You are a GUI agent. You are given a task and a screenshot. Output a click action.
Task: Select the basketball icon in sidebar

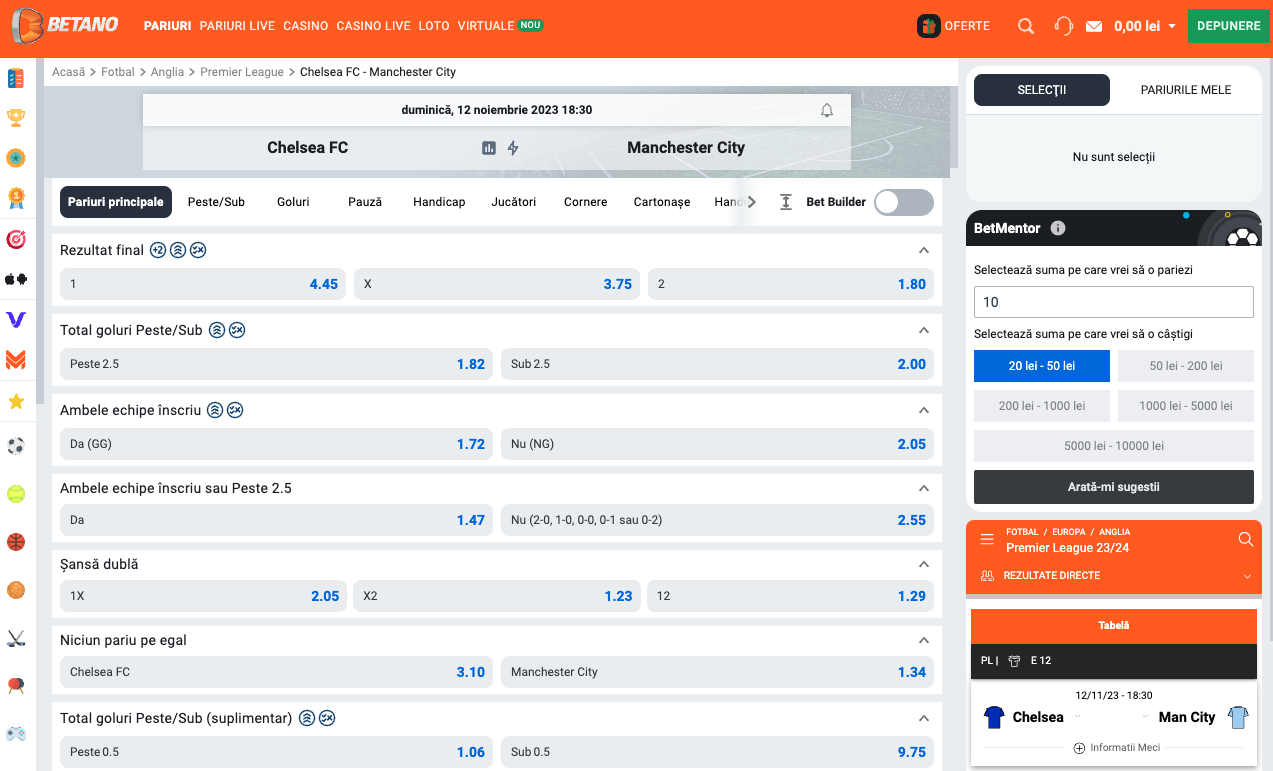tap(16, 542)
